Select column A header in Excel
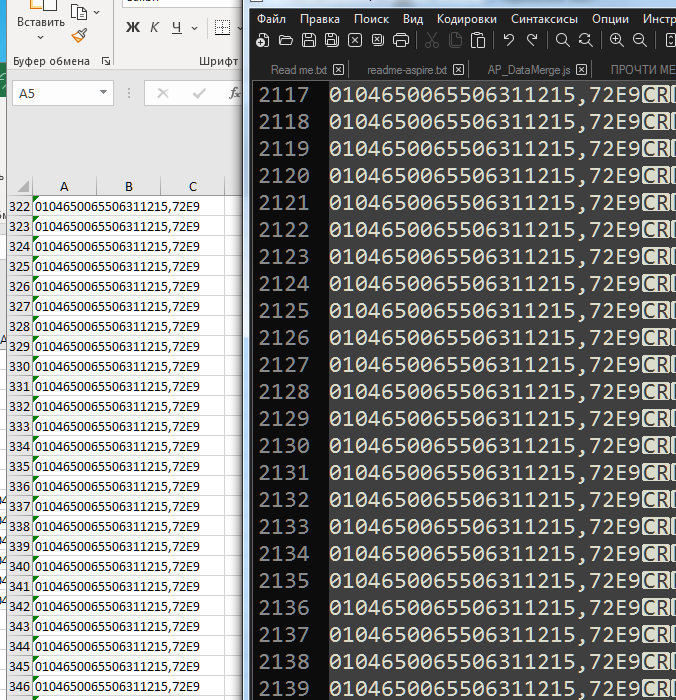676x700 pixels. 64,186
